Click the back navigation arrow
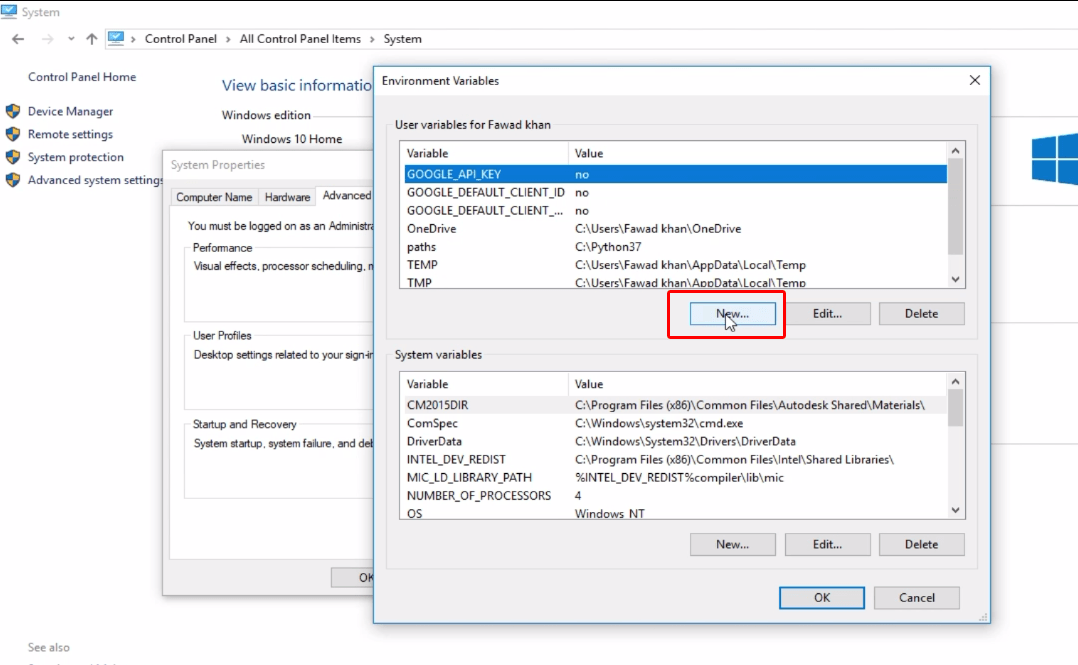Image resolution: width=1078 pixels, height=665 pixels. pyautogui.click(x=17, y=39)
